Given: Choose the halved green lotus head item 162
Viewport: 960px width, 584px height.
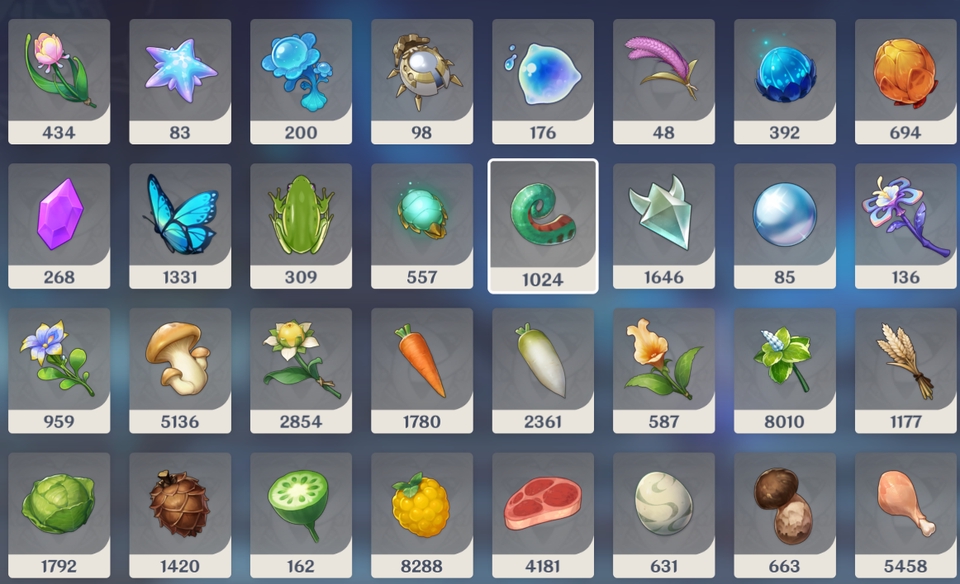Looking at the screenshot, I should pos(301,515).
